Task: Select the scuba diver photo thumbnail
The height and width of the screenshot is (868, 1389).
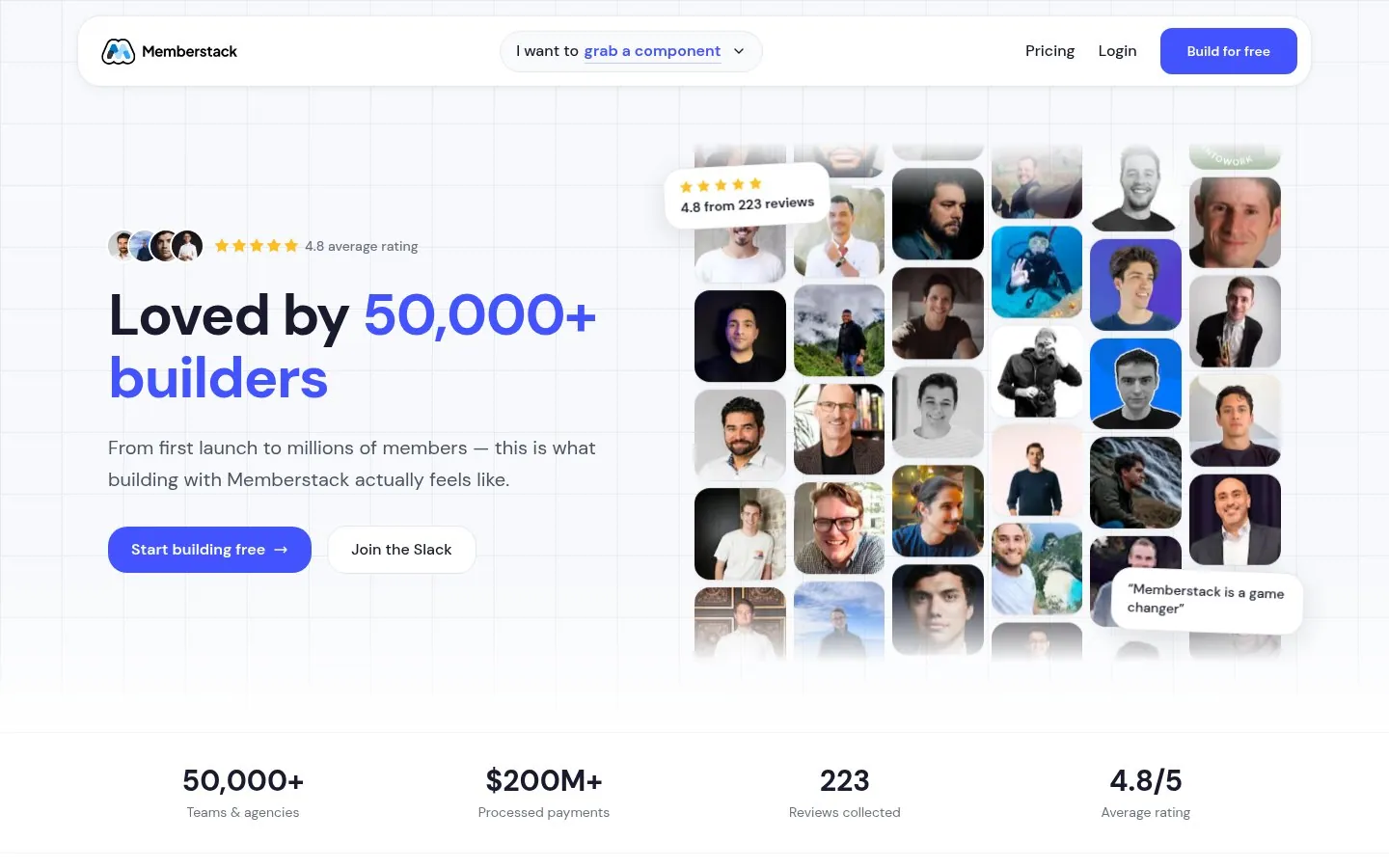Action: click(1037, 272)
